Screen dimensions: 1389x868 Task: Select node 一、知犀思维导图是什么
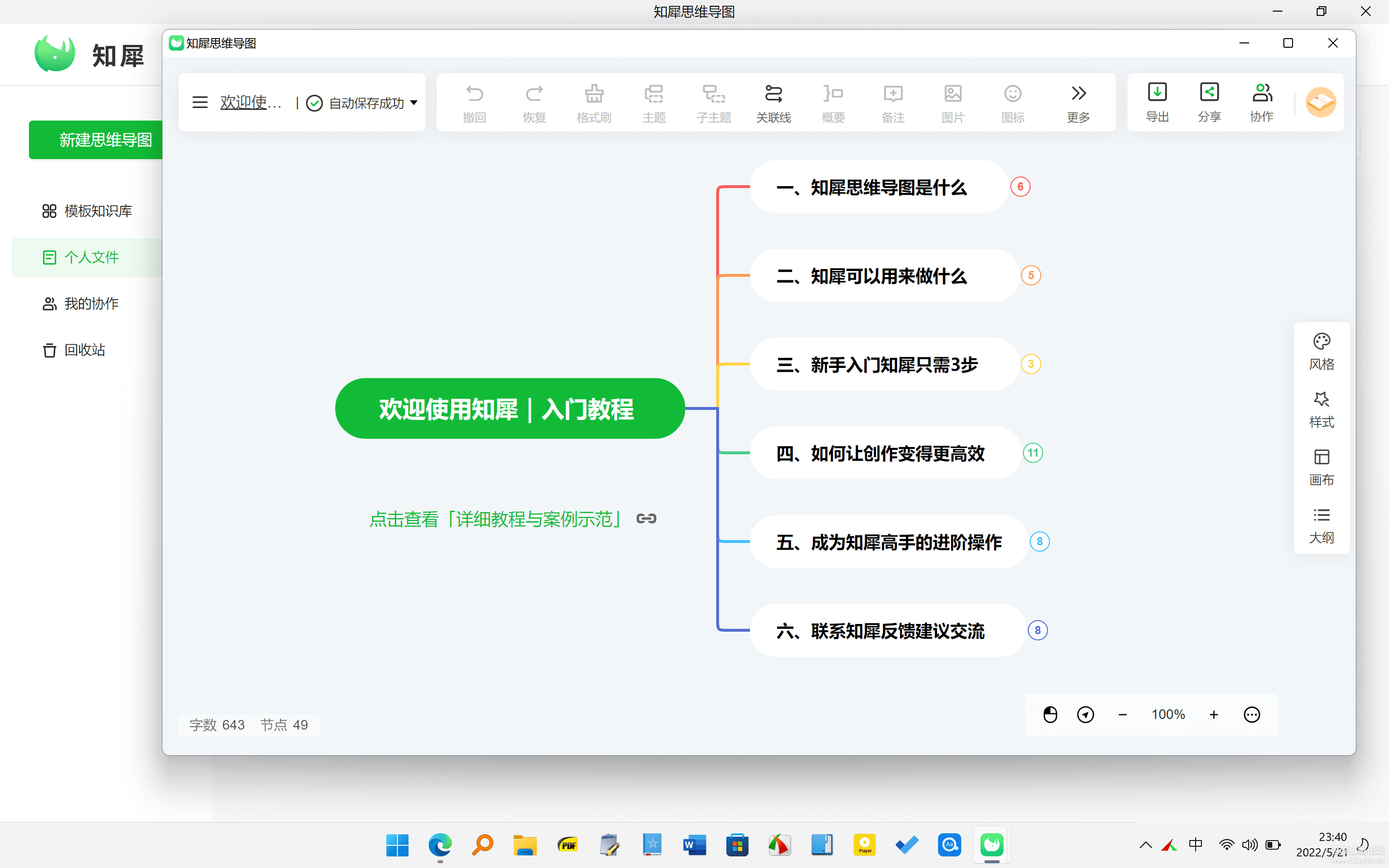tap(879, 187)
